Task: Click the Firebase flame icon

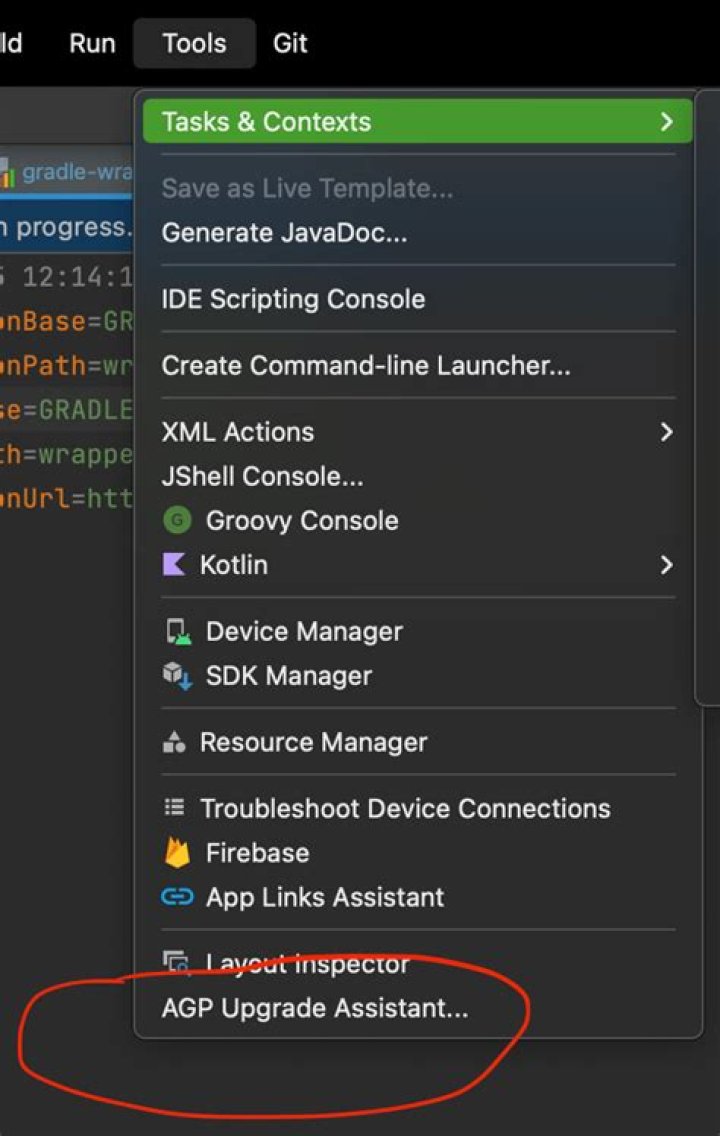Action: pos(177,853)
